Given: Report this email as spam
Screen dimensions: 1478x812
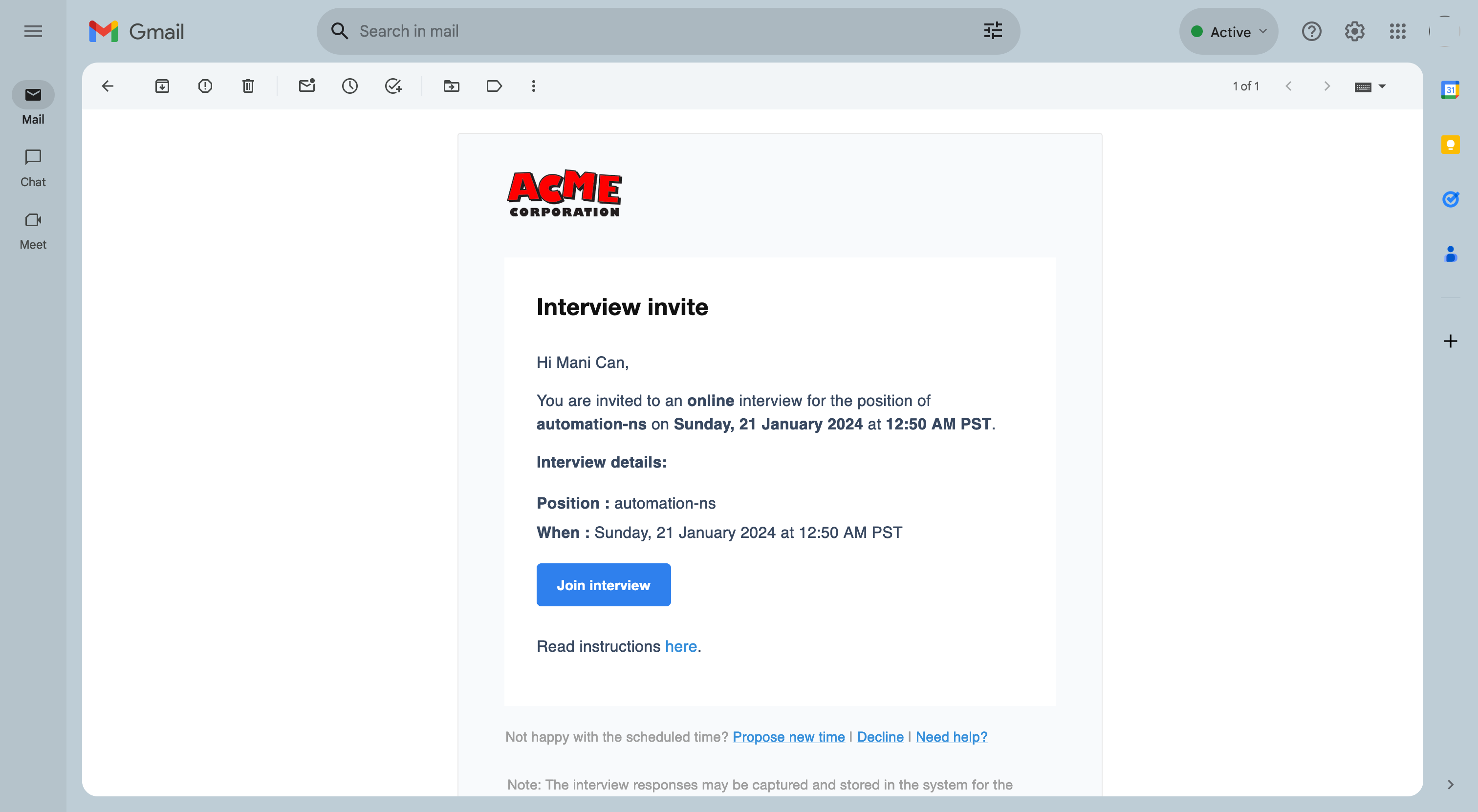Looking at the screenshot, I should tap(205, 86).
